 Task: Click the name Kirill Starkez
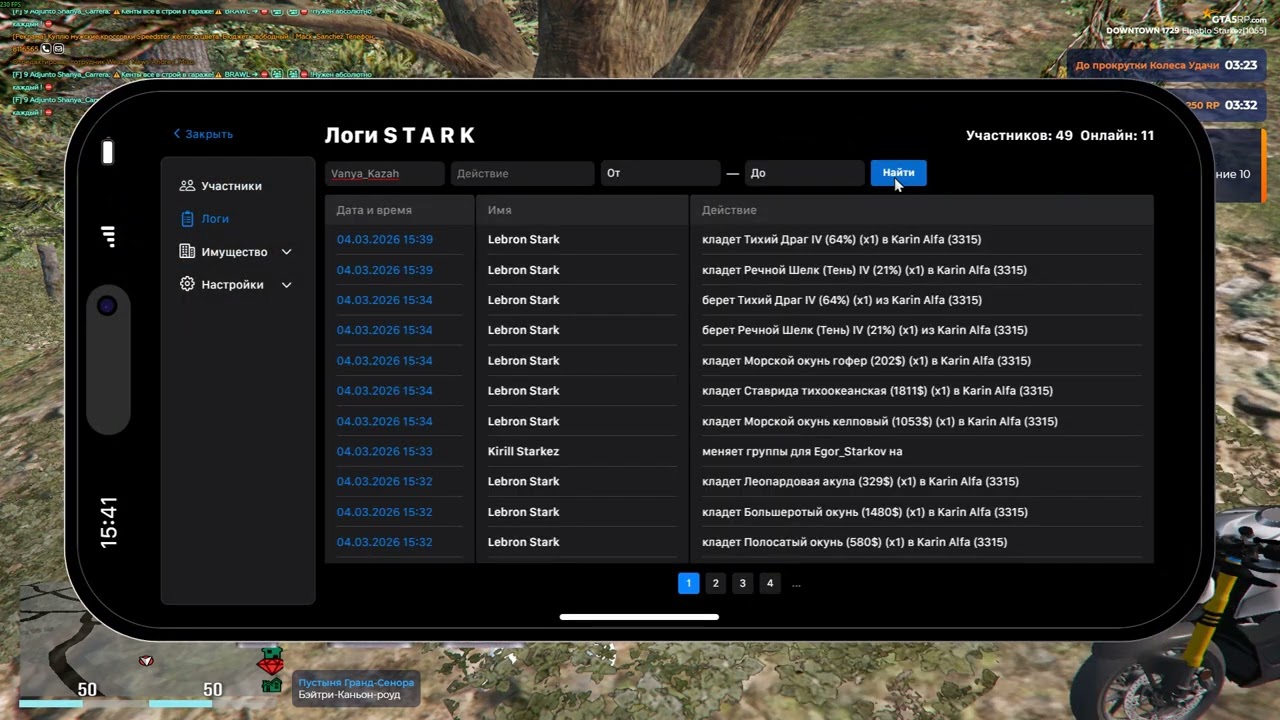(523, 451)
